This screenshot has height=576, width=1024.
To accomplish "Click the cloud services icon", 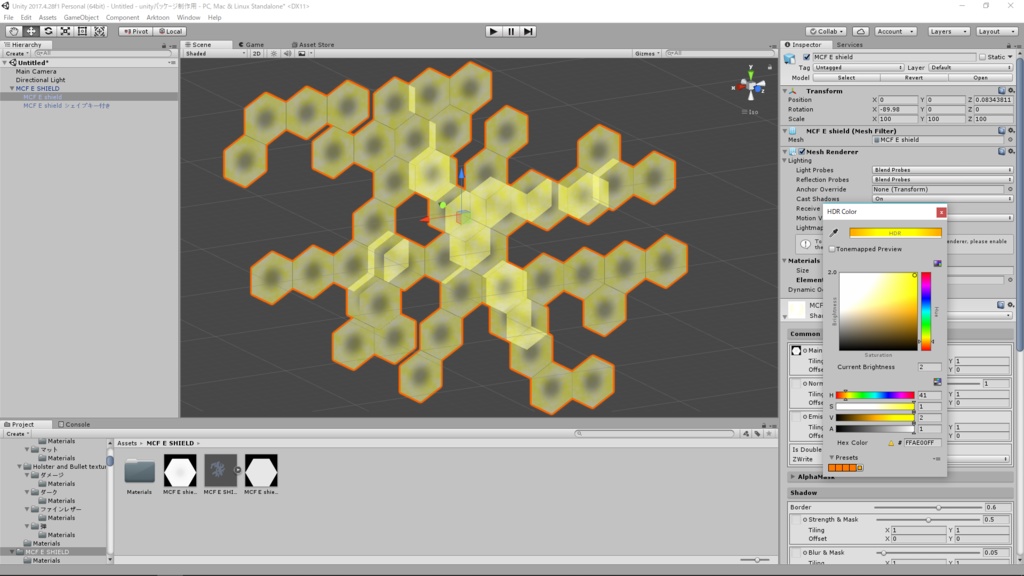I will (x=860, y=31).
